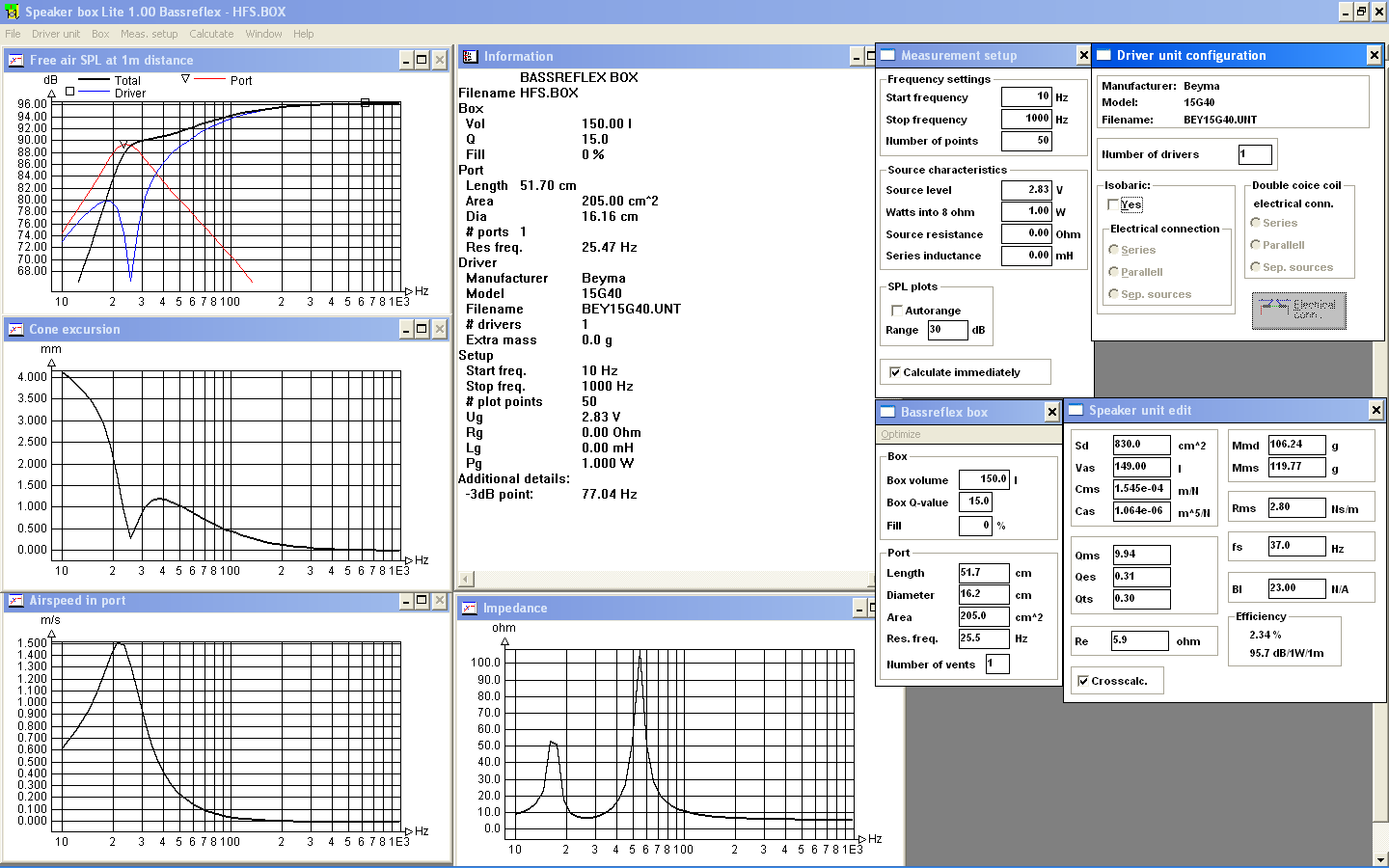Click the Free air SPL window icon
The width and height of the screenshot is (1389, 868).
pos(15,61)
